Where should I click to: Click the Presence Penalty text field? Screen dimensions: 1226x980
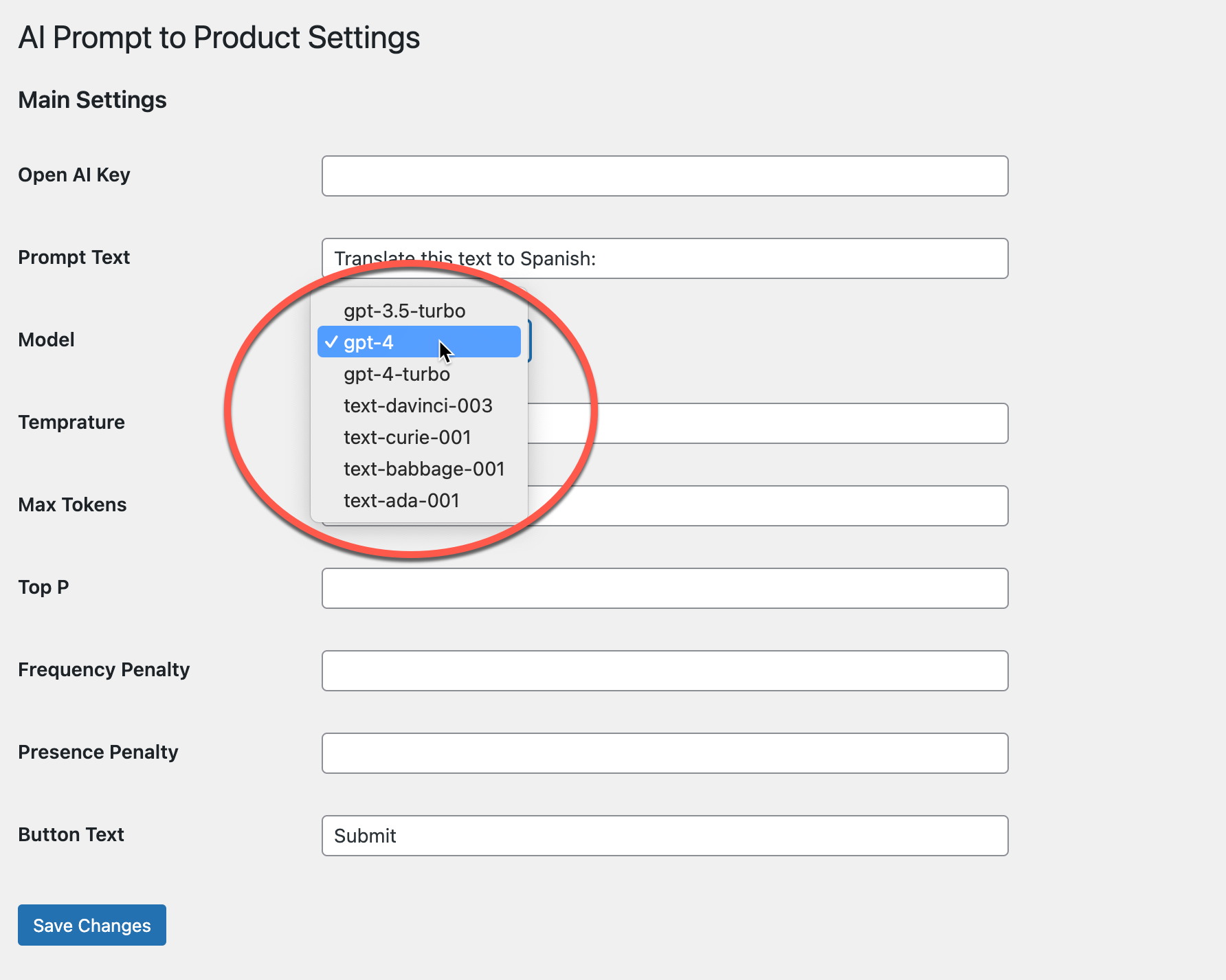[x=665, y=753]
